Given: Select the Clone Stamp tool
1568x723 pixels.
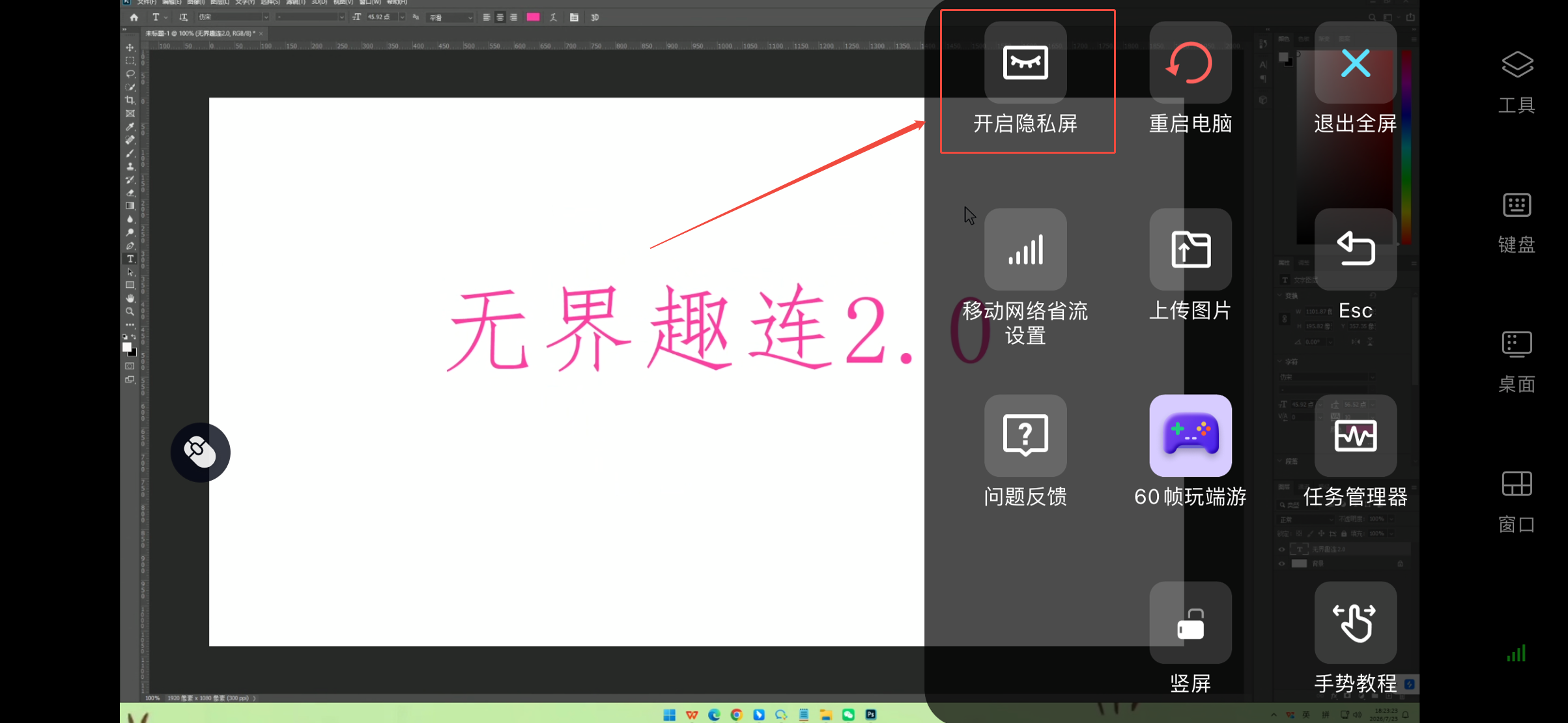Looking at the screenshot, I should [x=130, y=167].
